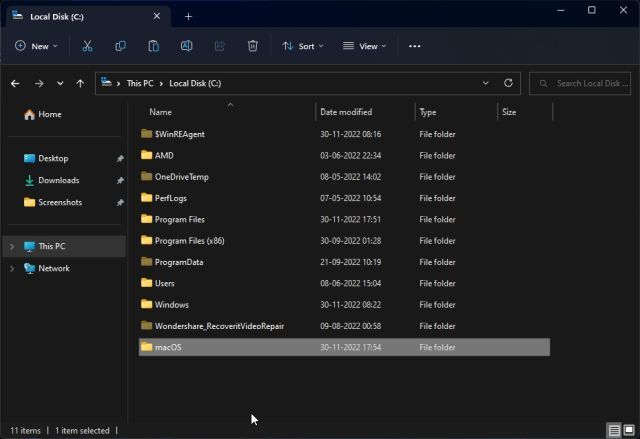Sort by the Type column header
The width and height of the screenshot is (640, 439).
(x=428, y=112)
